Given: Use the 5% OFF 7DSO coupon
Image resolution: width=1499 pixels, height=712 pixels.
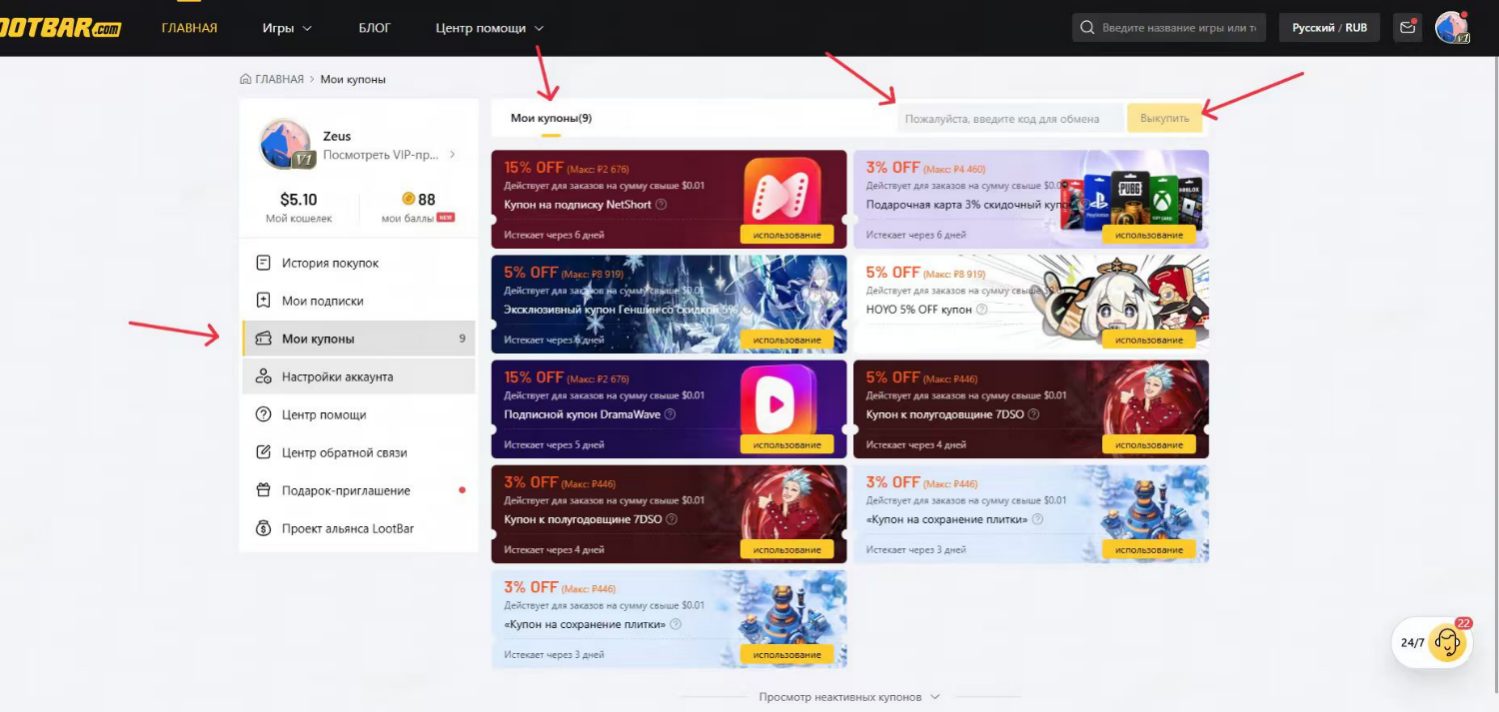Looking at the screenshot, I should point(1149,445).
